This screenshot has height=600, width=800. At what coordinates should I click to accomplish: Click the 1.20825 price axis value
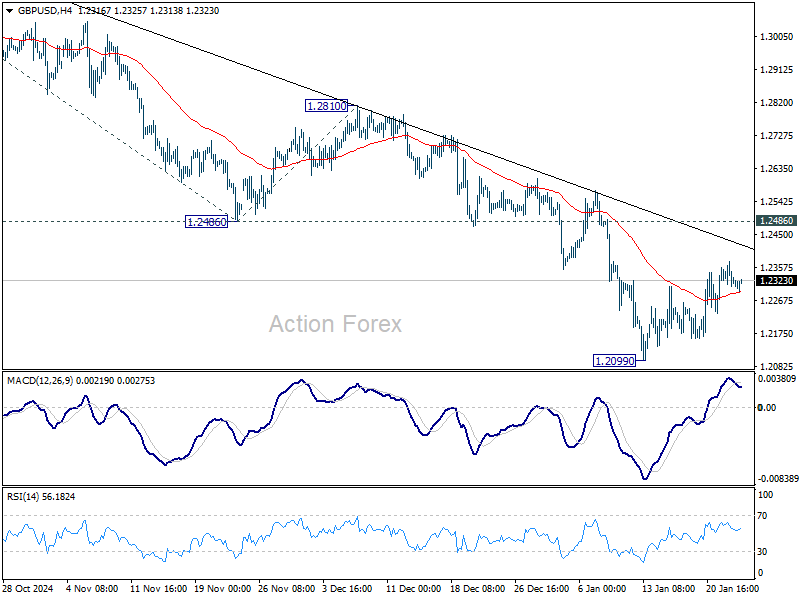tap(777, 366)
